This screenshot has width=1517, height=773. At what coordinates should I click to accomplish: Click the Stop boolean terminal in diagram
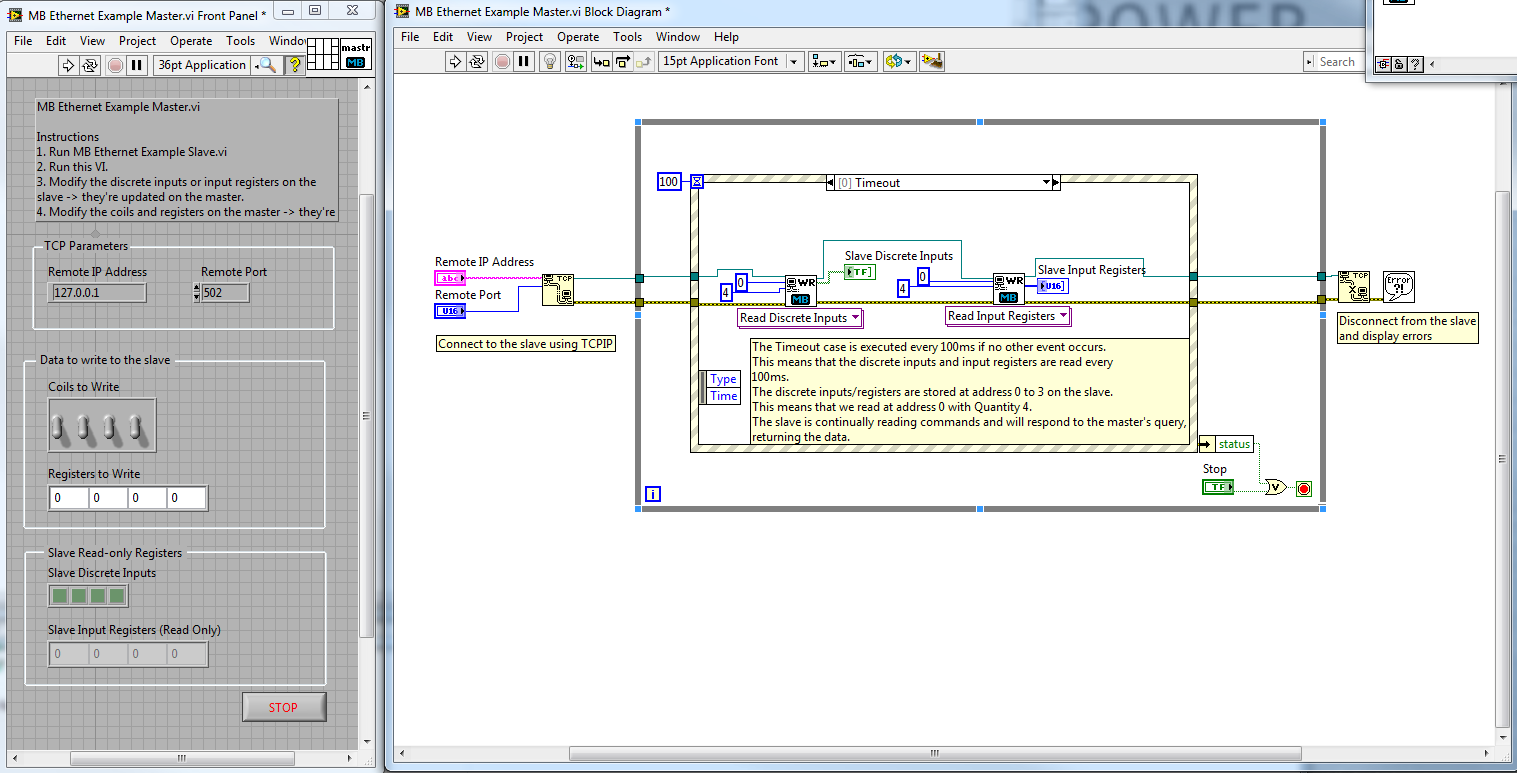point(1217,487)
